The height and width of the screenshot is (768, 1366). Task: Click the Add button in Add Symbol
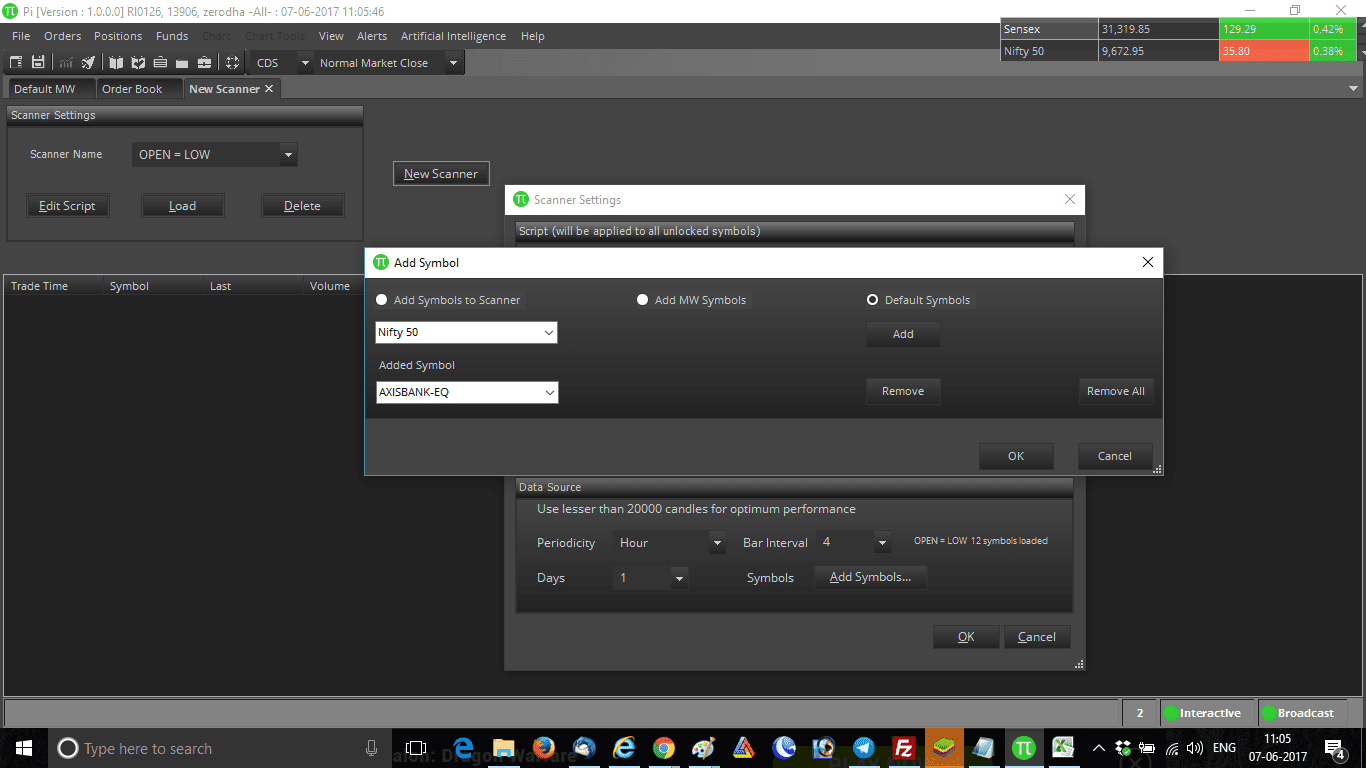click(x=903, y=335)
